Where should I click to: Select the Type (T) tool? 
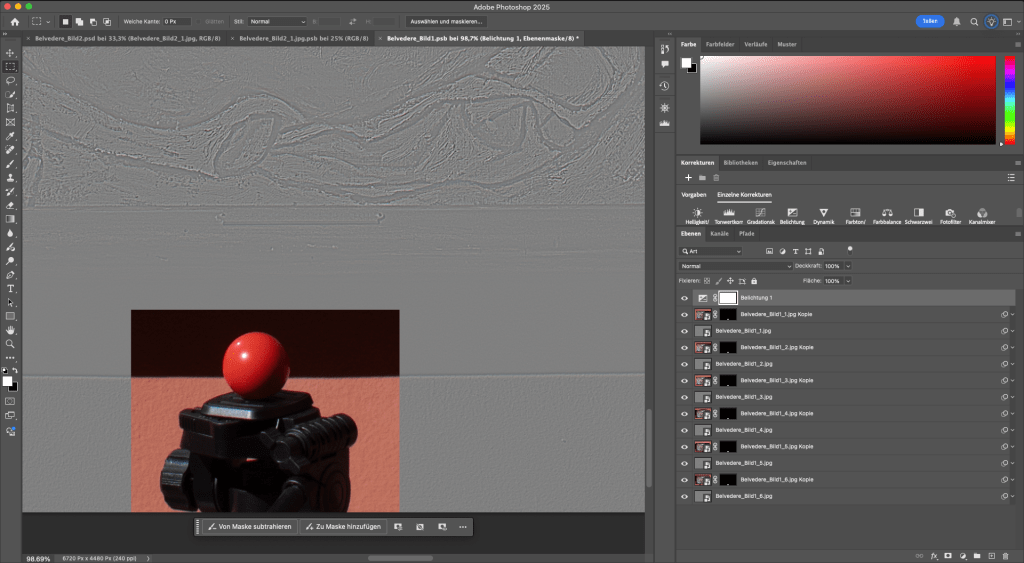tap(10, 288)
